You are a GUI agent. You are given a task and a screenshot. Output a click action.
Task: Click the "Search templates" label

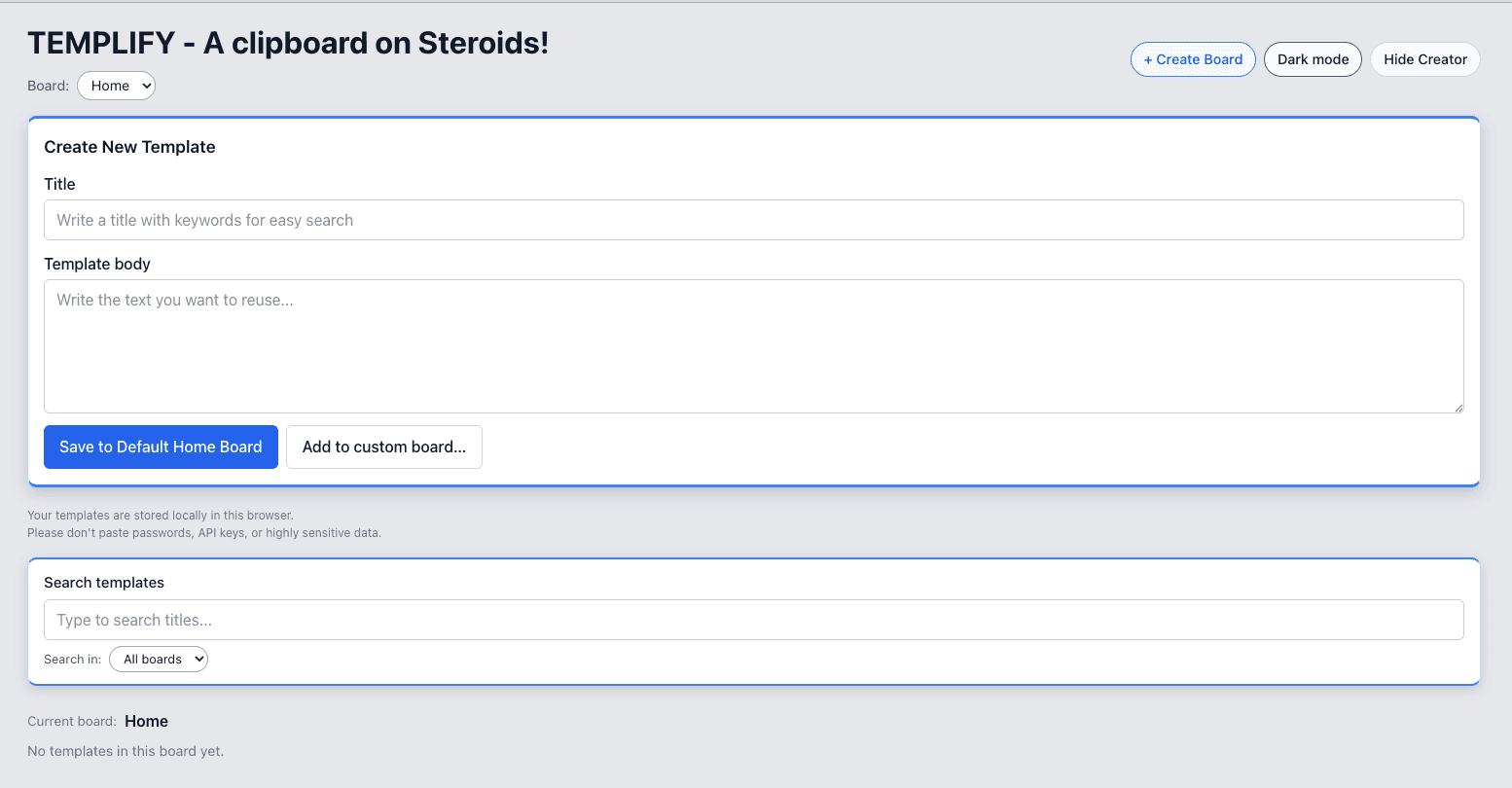(x=104, y=583)
